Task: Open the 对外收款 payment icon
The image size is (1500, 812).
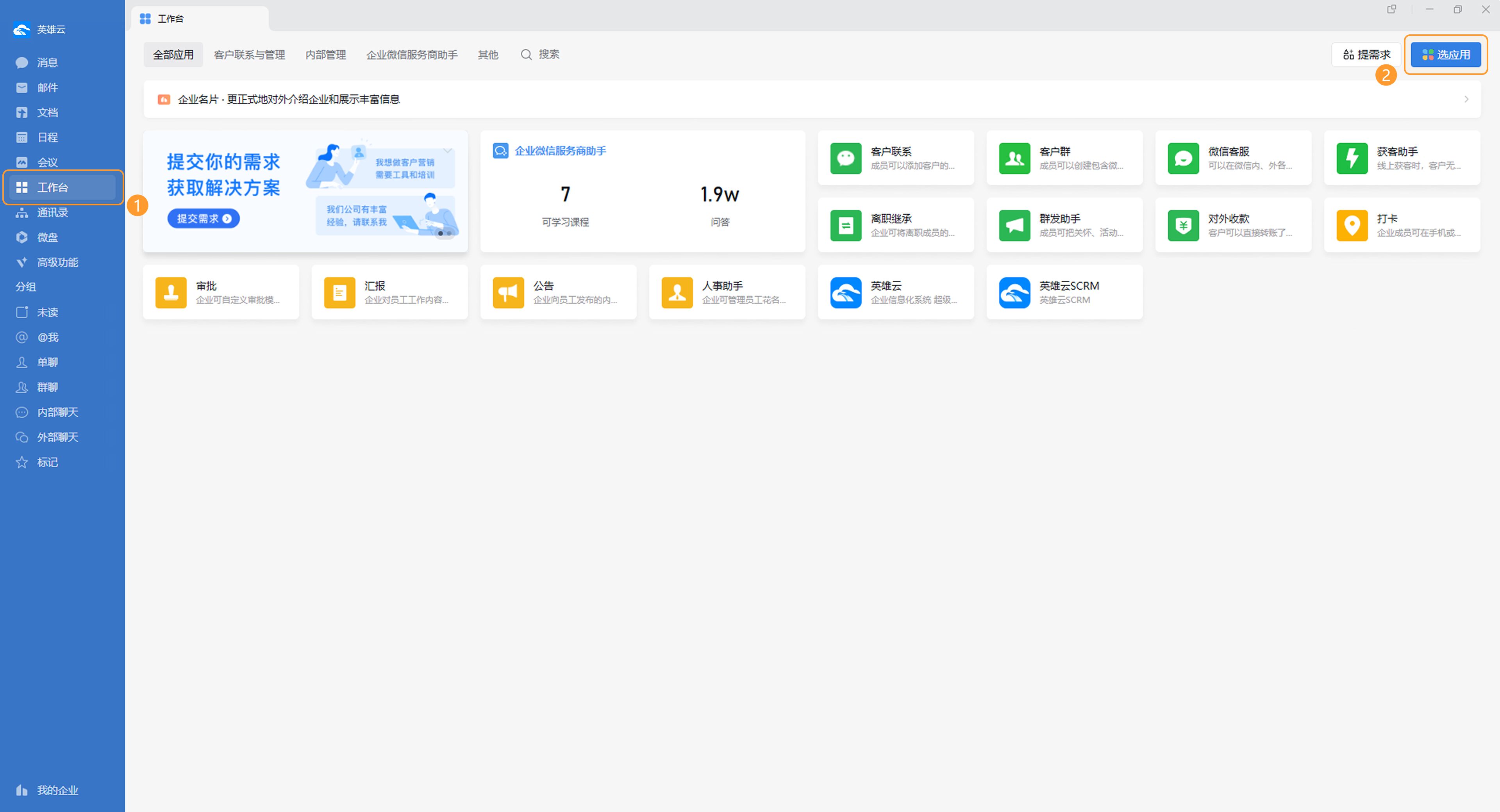Action: click(1183, 225)
